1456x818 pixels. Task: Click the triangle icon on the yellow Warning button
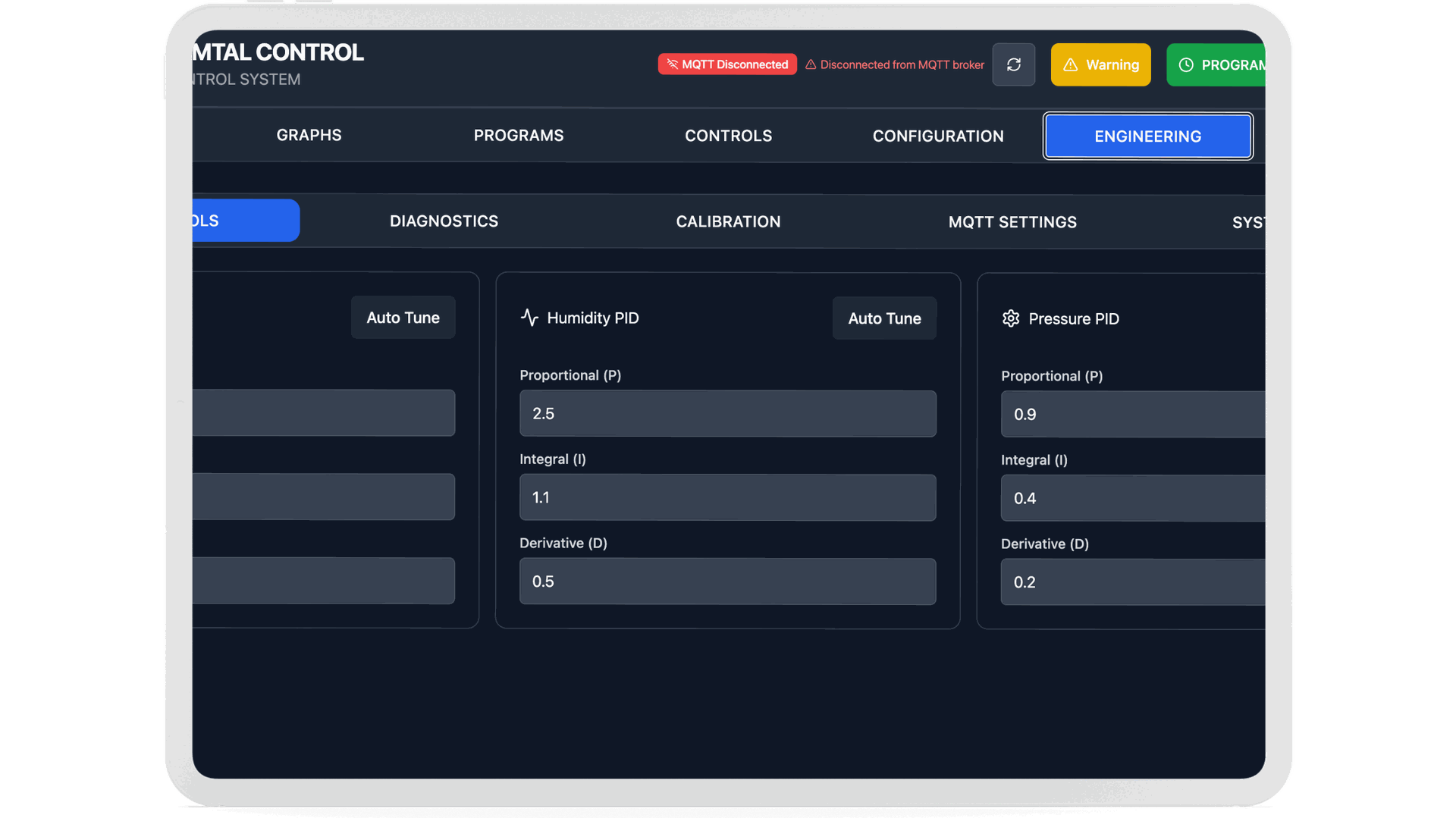click(x=1070, y=65)
